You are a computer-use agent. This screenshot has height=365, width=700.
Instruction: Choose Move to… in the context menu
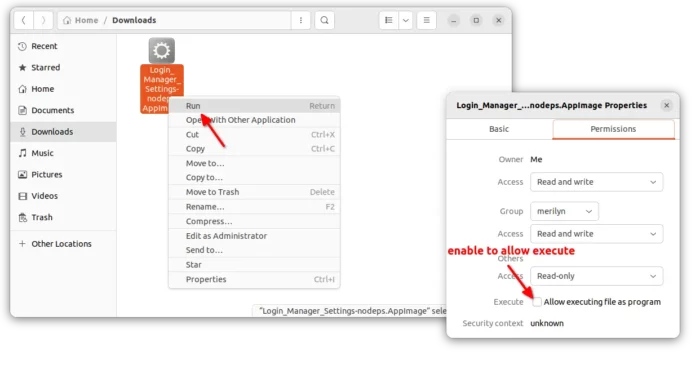click(x=254, y=163)
